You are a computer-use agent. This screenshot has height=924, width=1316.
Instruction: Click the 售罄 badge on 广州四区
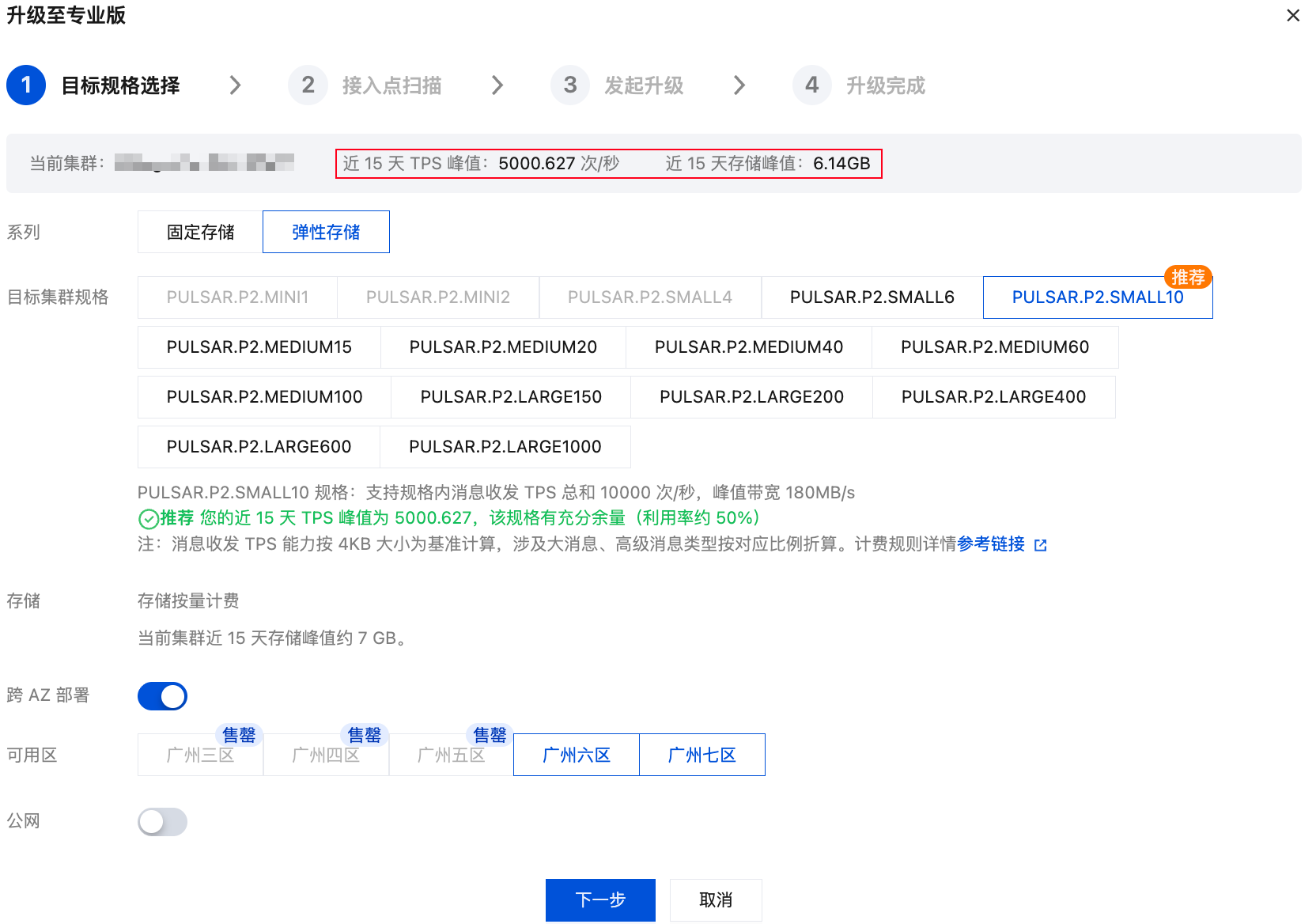tap(365, 735)
